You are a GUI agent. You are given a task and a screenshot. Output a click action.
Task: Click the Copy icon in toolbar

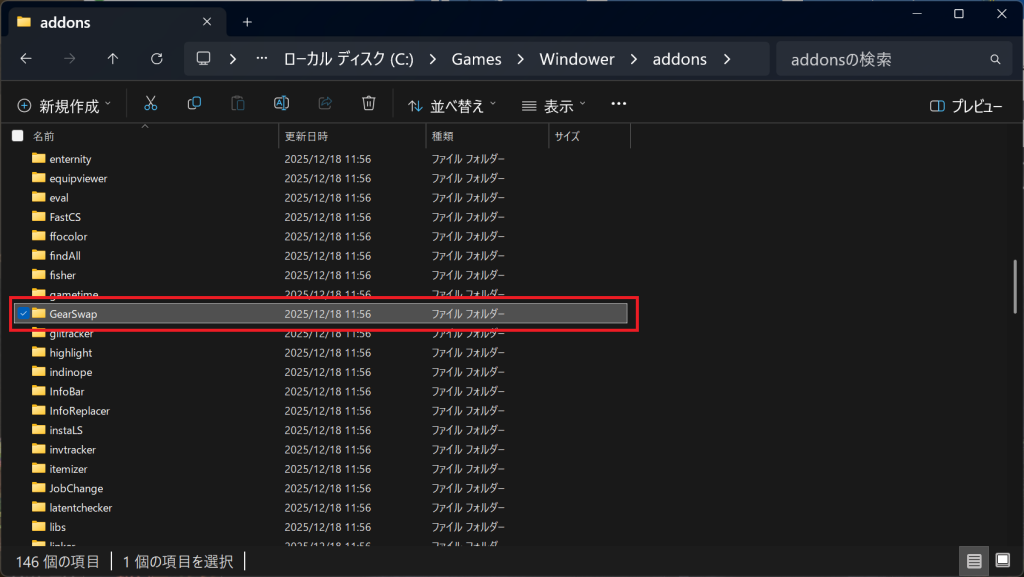194,104
